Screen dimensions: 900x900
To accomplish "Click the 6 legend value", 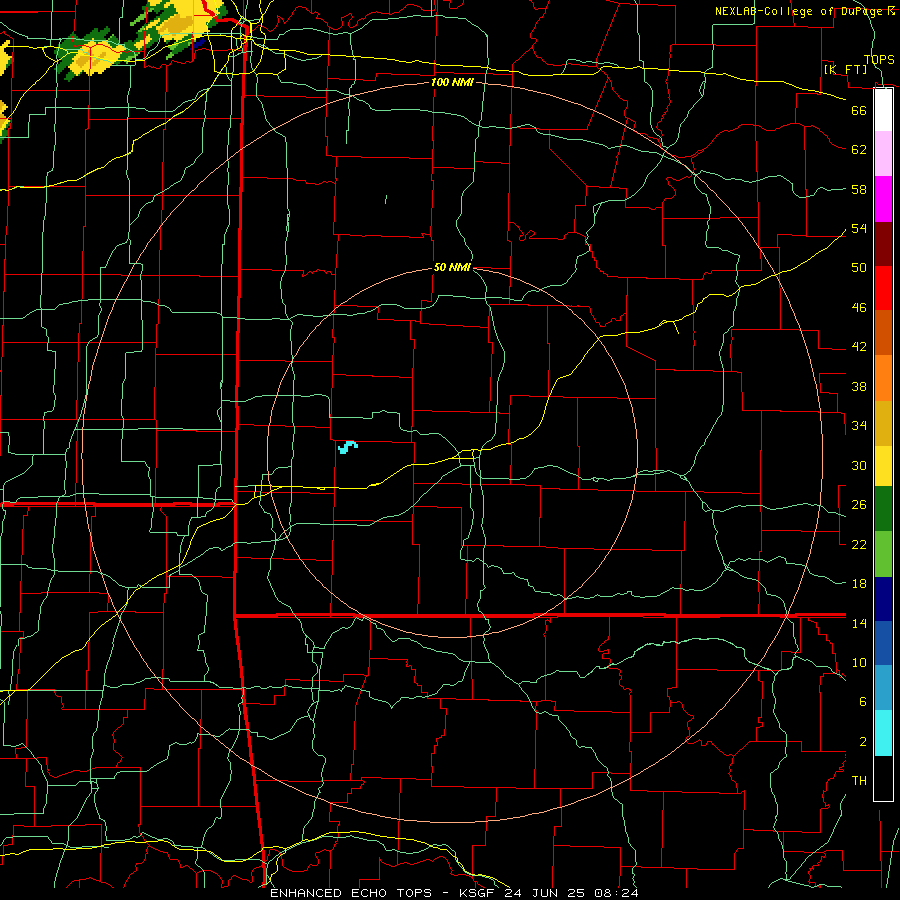I will pos(863,701).
